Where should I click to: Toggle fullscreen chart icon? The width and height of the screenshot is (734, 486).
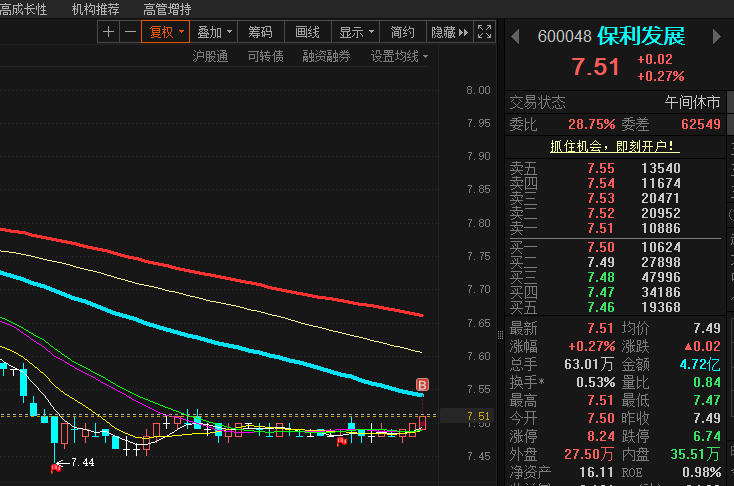coord(484,32)
